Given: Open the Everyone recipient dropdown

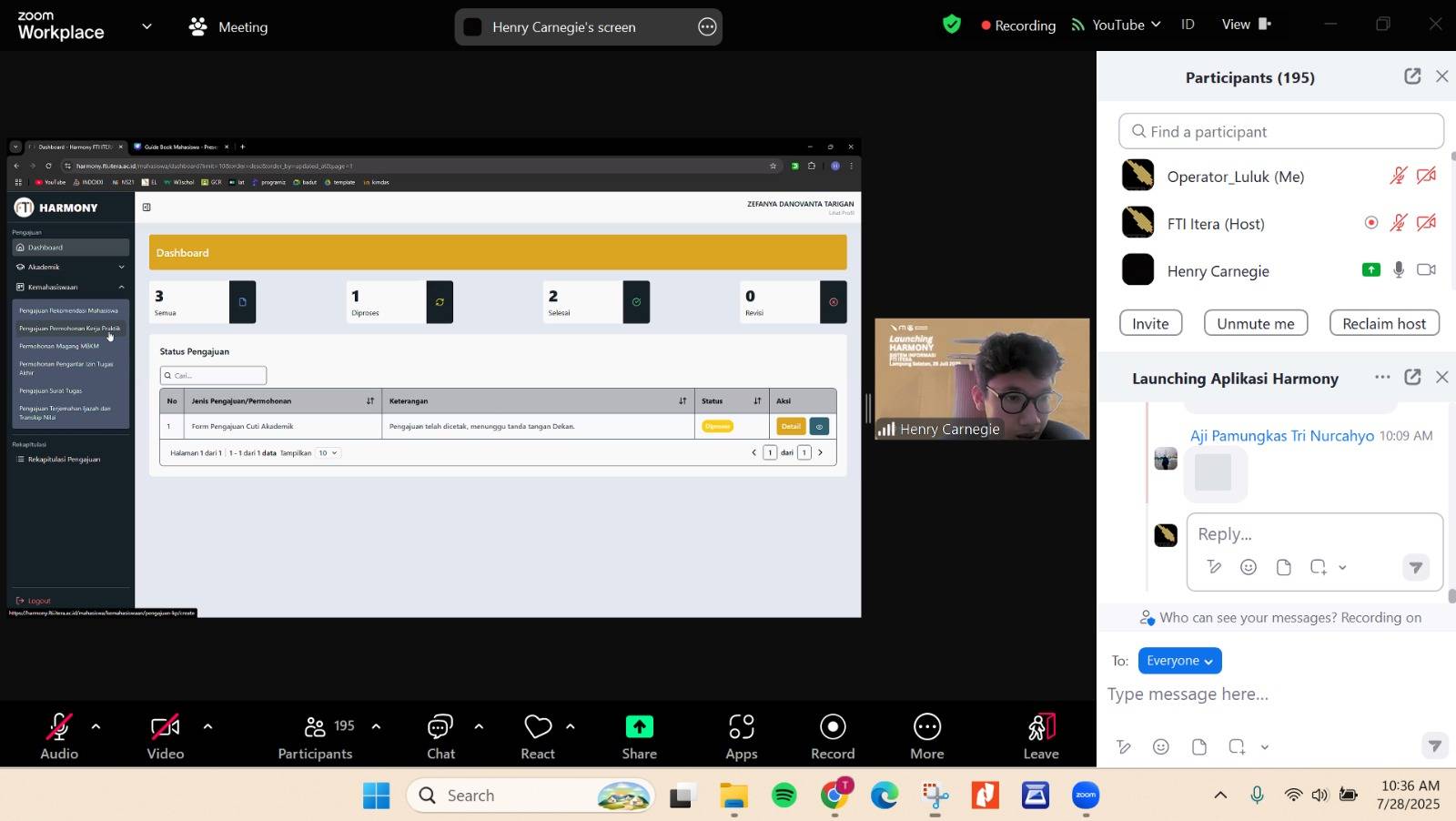Looking at the screenshot, I should pos(1179,661).
